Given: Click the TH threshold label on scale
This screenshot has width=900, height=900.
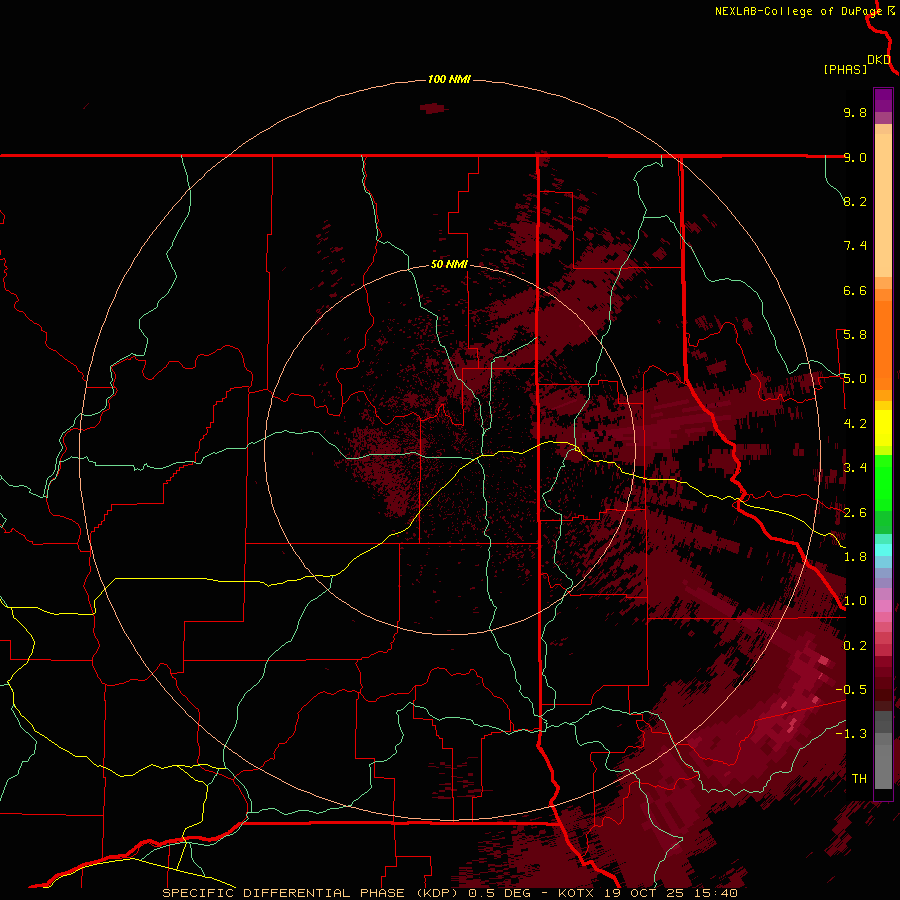Looking at the screenshot, I should (859, 779).
